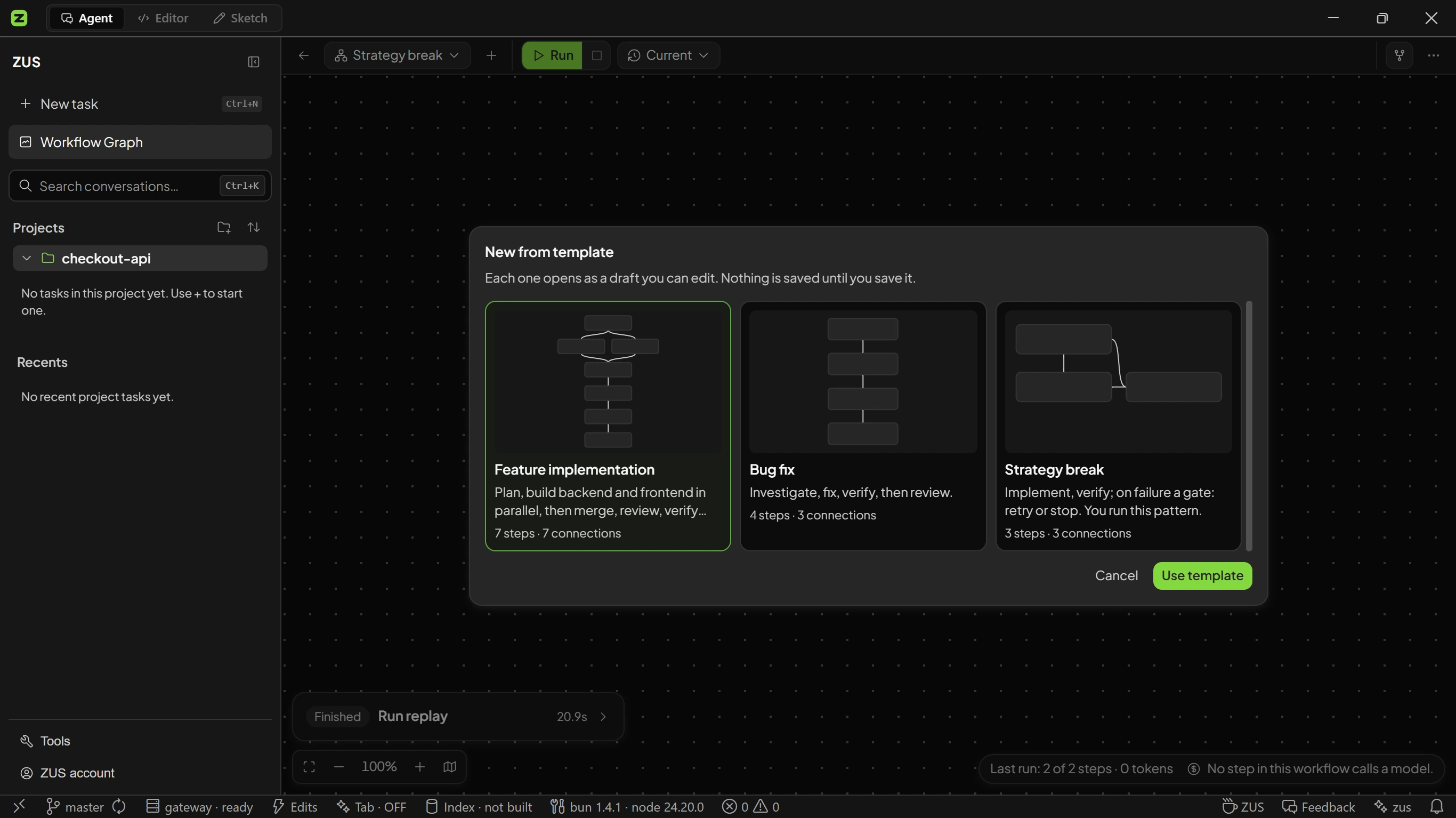The height and width of the screenshot is (818, 1456).
Task: Fit the canvas to view icon
Action: (x=309, y=767)
